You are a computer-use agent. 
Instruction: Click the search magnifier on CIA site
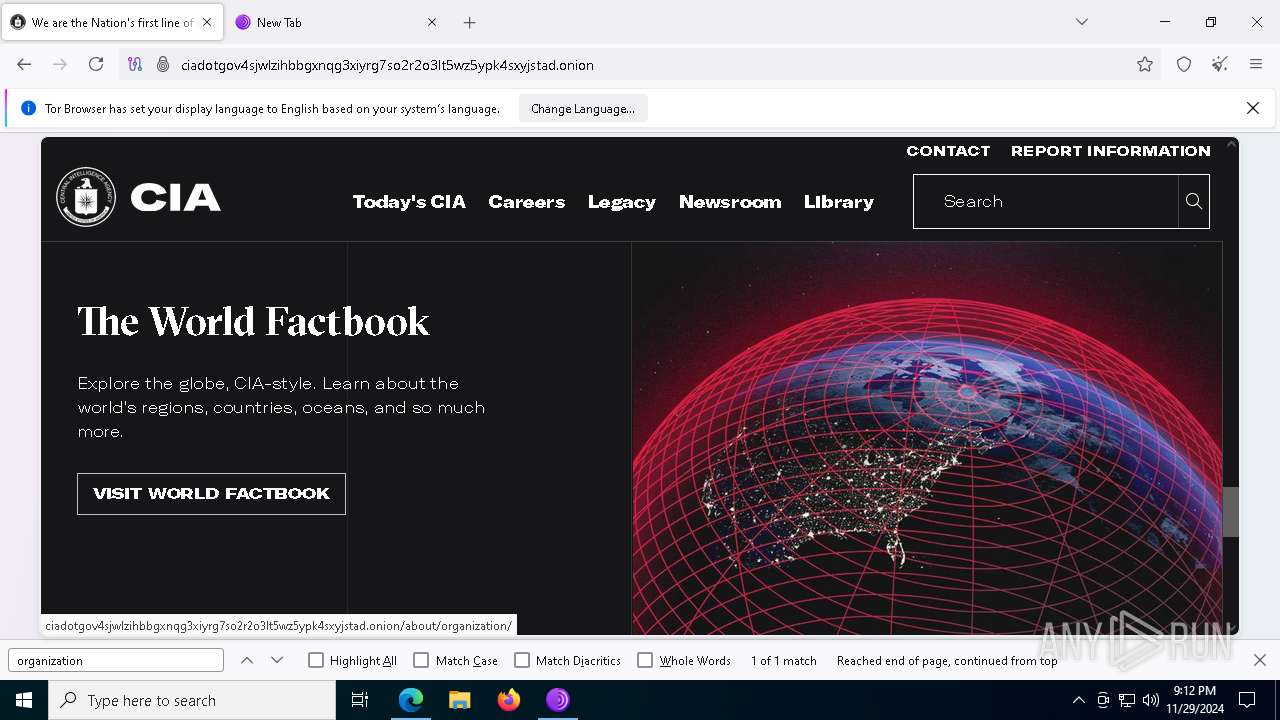pos(1194,201)
